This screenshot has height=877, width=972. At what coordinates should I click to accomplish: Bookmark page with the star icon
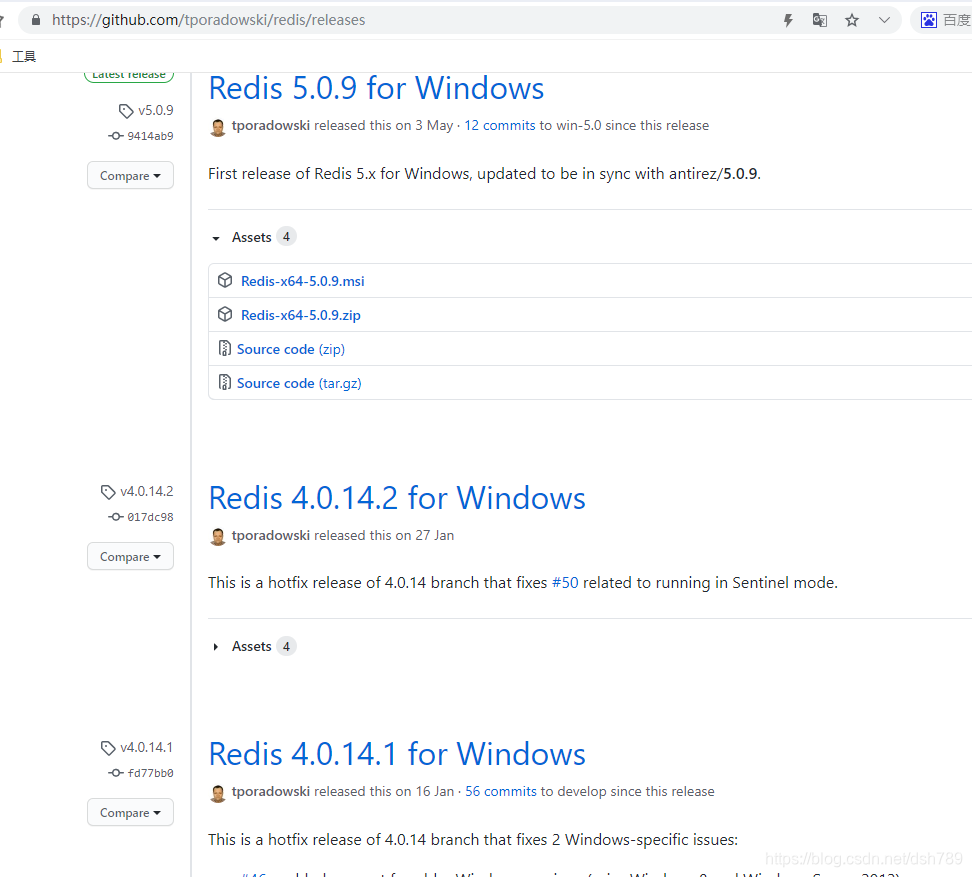[852, 20]
